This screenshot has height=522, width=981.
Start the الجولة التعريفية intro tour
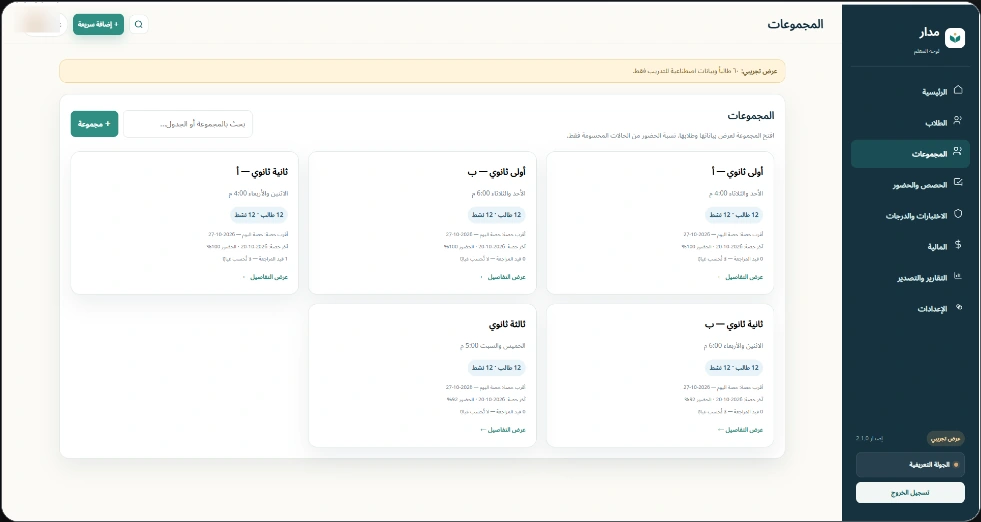[x=910, y=465]
